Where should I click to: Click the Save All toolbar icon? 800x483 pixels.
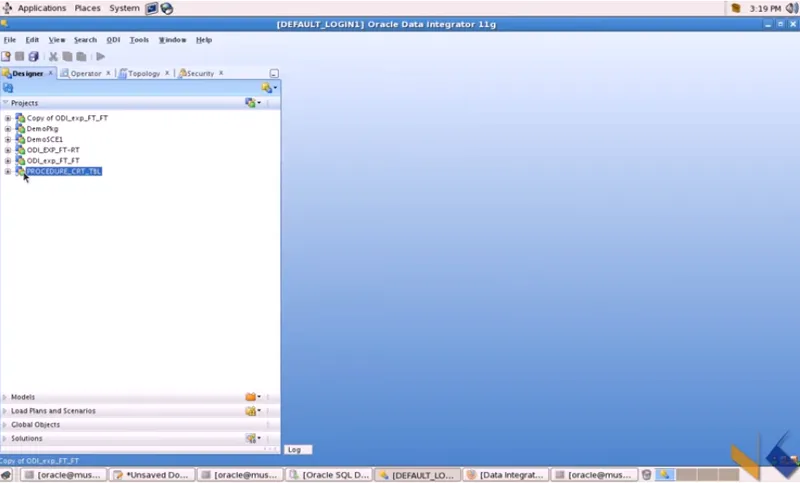tap(34, 57)
